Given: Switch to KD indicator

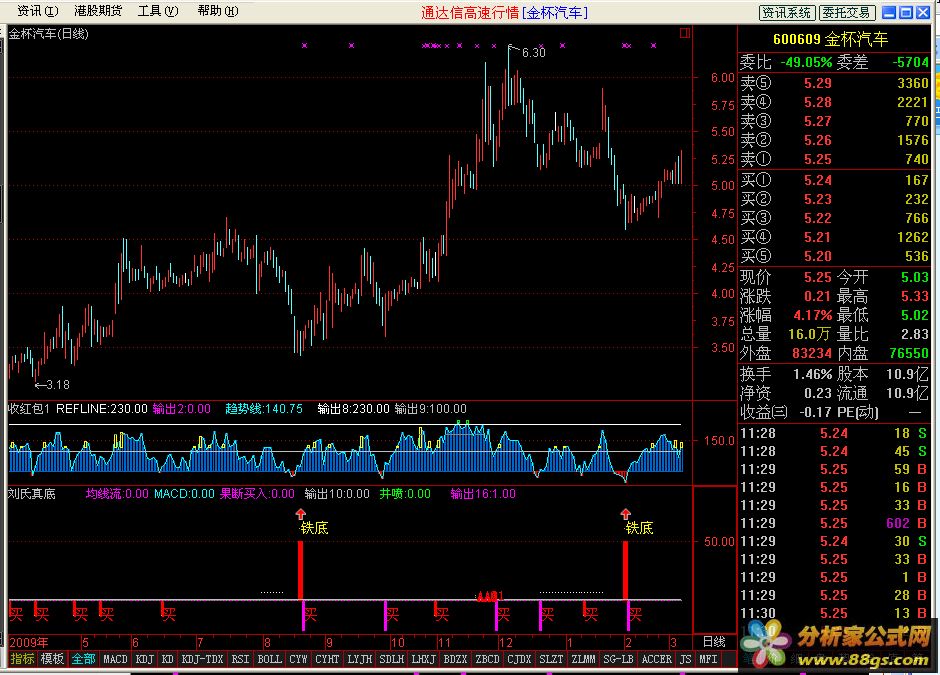Looking at the screenshot, I should [x=167, y=659].
